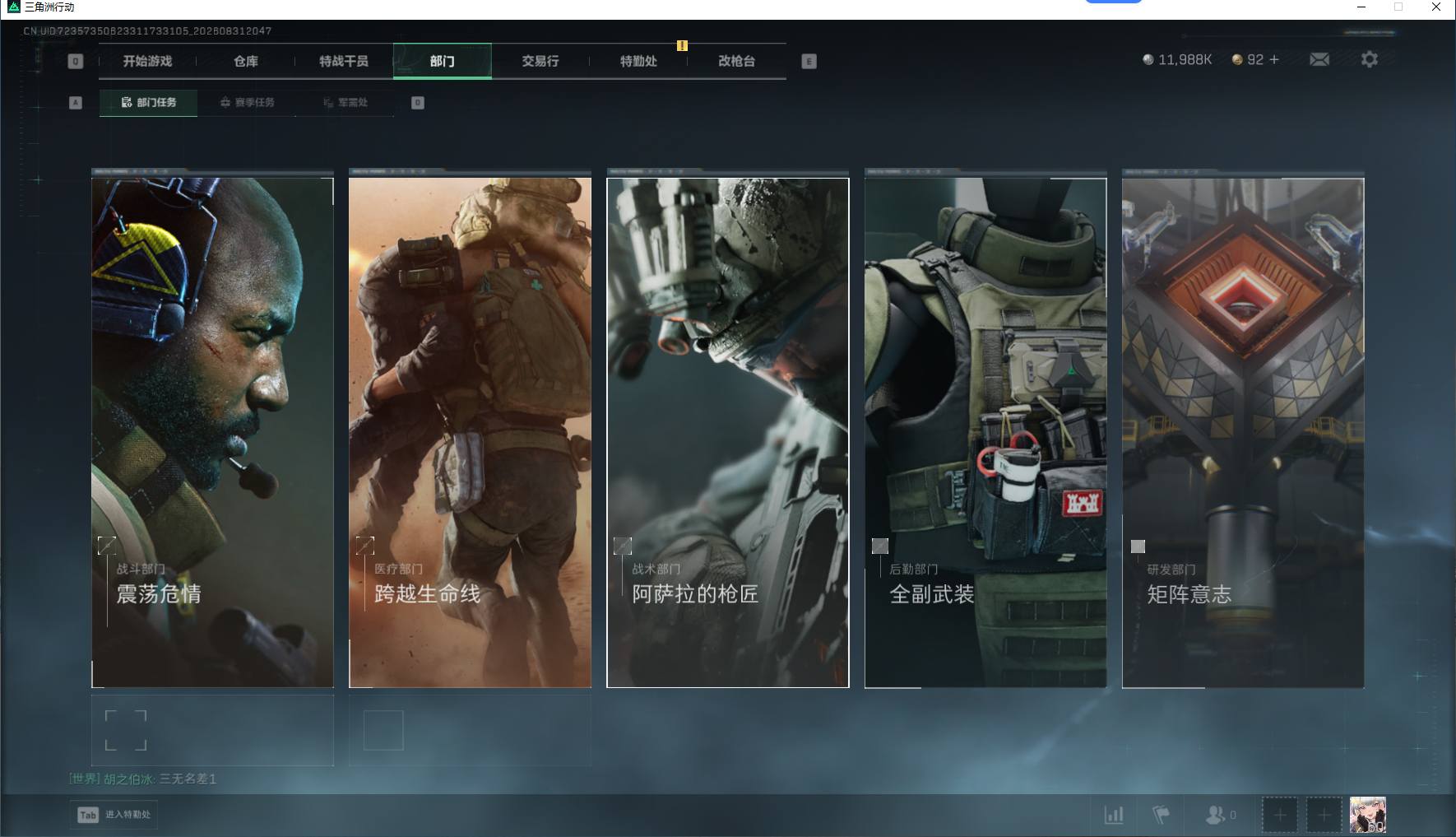
Task: Open the 矩阵意志 research department card
Action: pos(1243,432)
